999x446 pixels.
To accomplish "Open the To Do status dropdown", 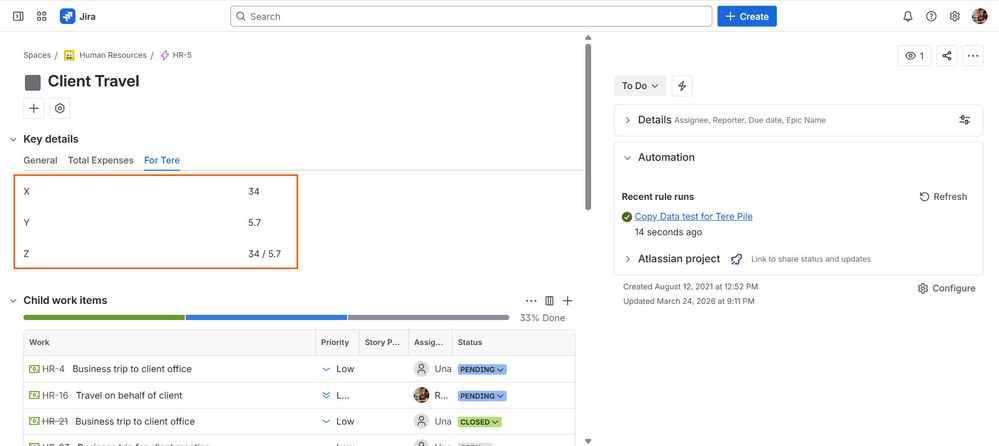I will point(640,85).
